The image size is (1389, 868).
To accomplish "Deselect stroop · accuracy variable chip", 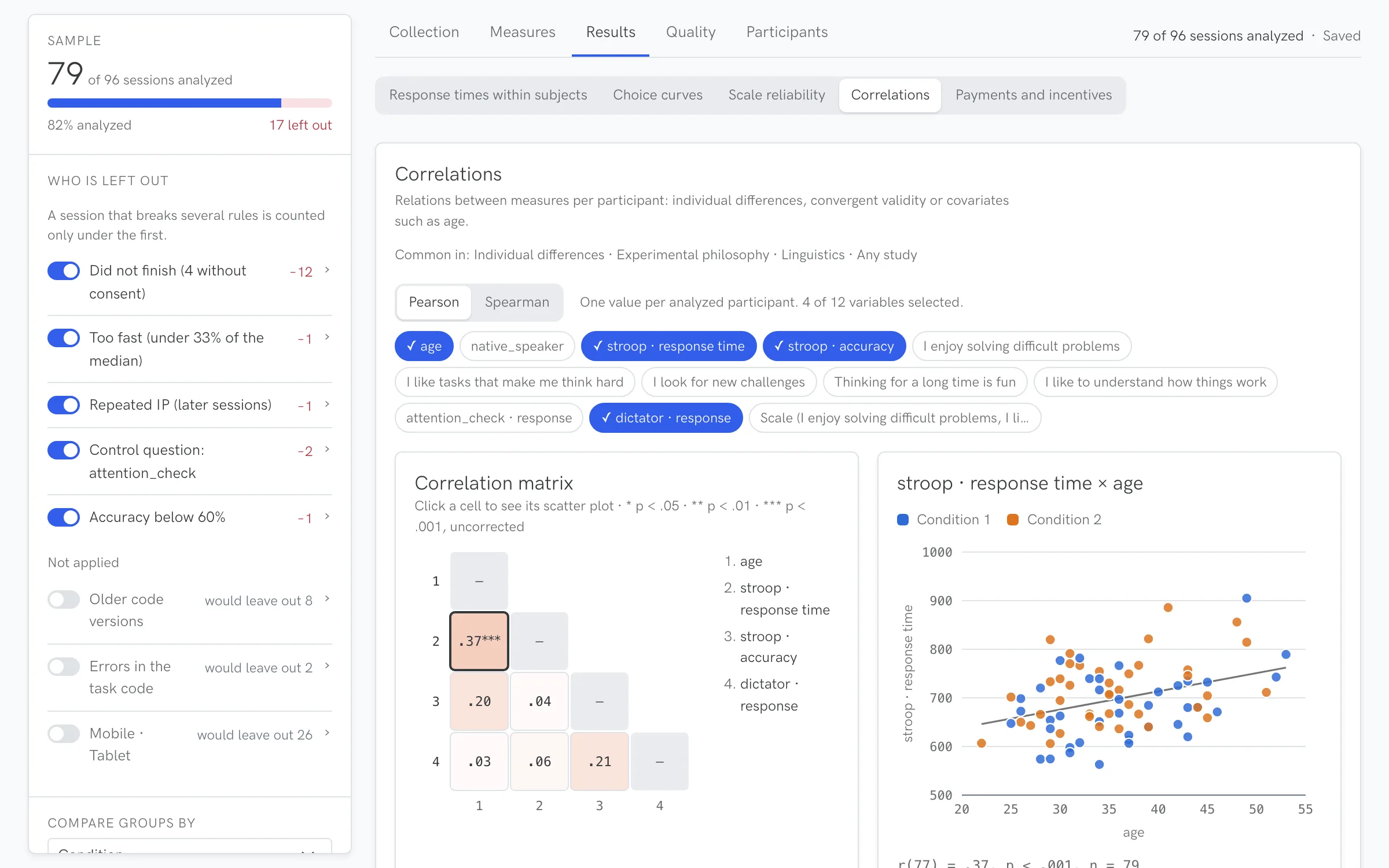I will tap(835, 346).
